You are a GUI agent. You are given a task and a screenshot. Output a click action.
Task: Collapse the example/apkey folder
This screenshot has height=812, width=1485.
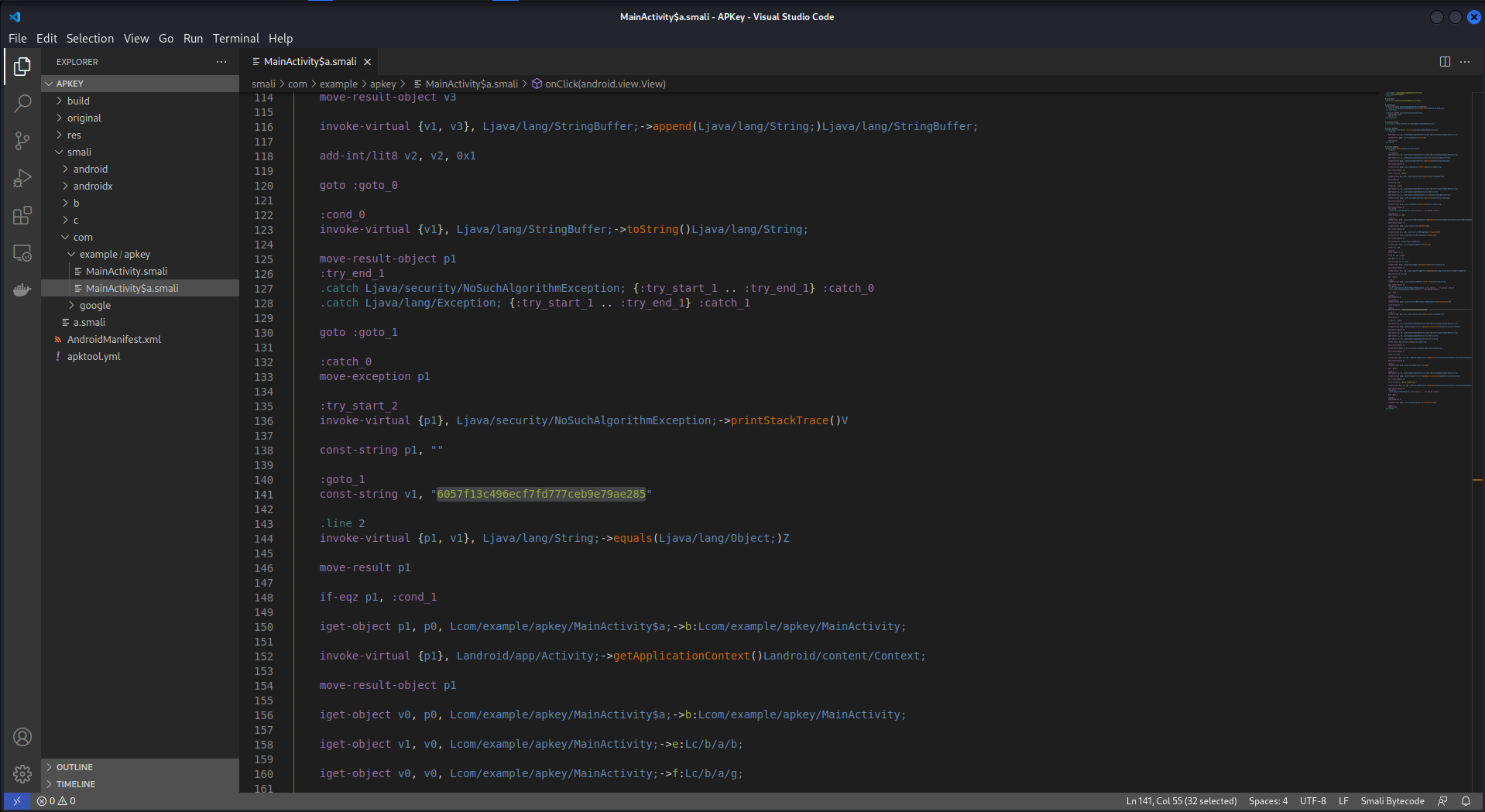140,254
